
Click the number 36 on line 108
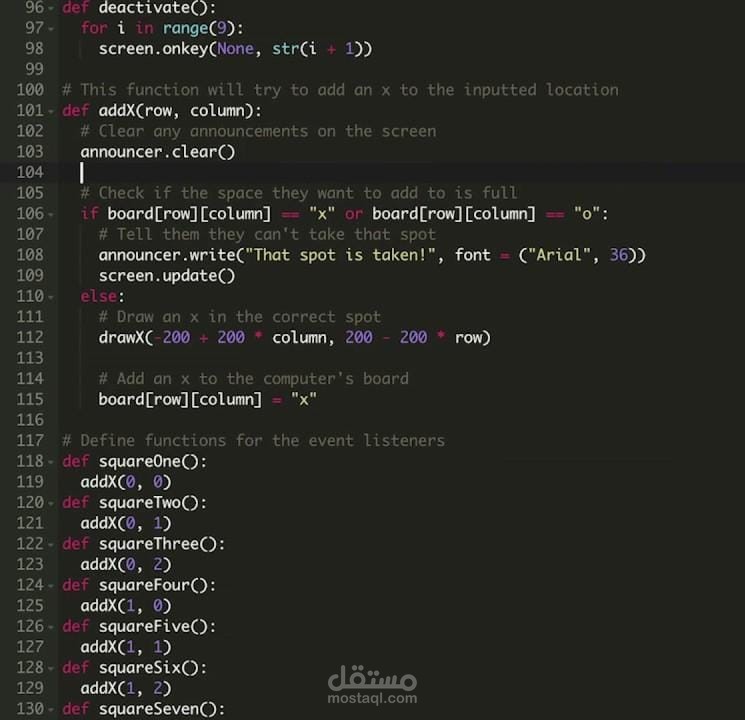[x=619, y=255]
